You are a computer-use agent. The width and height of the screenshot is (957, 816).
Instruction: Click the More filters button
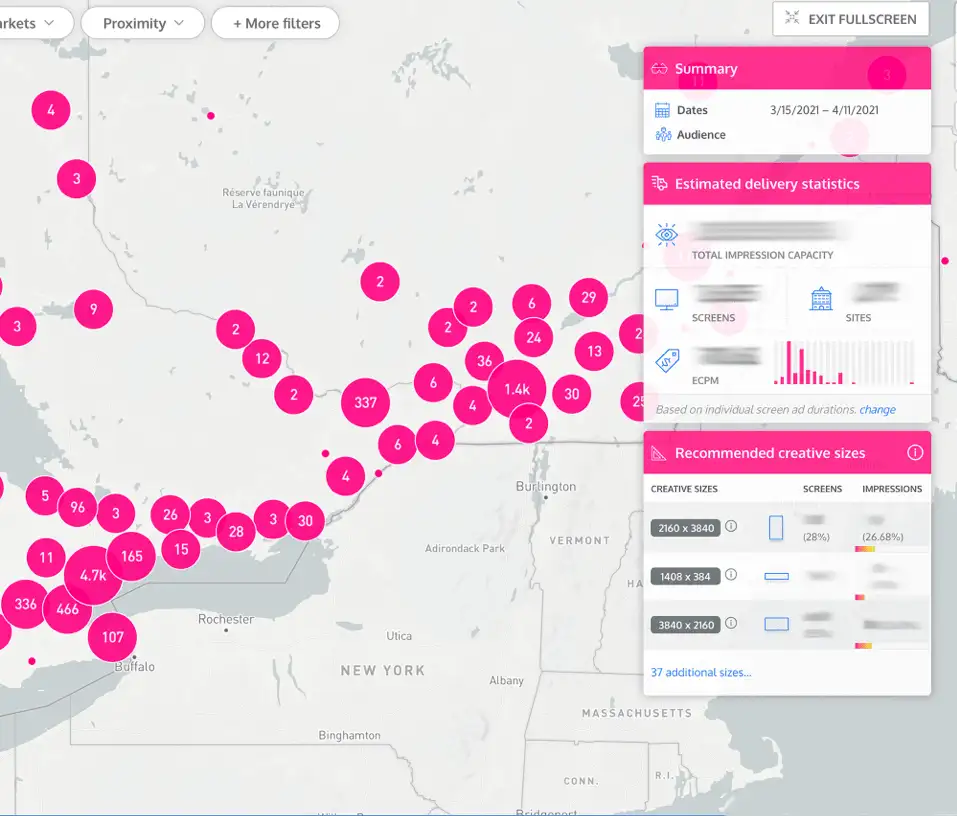click(x=275, y=23)
